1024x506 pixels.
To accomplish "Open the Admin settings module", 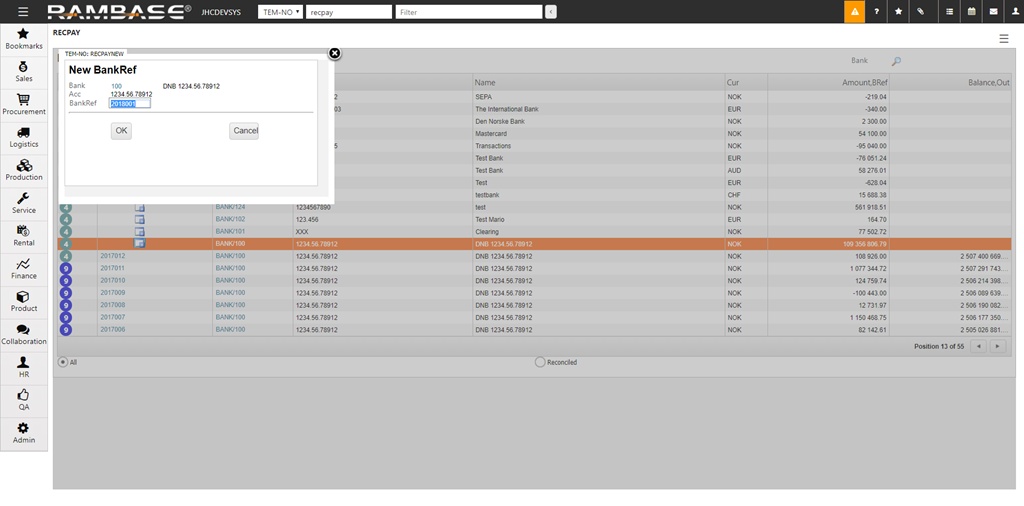I will coord(24,433).
